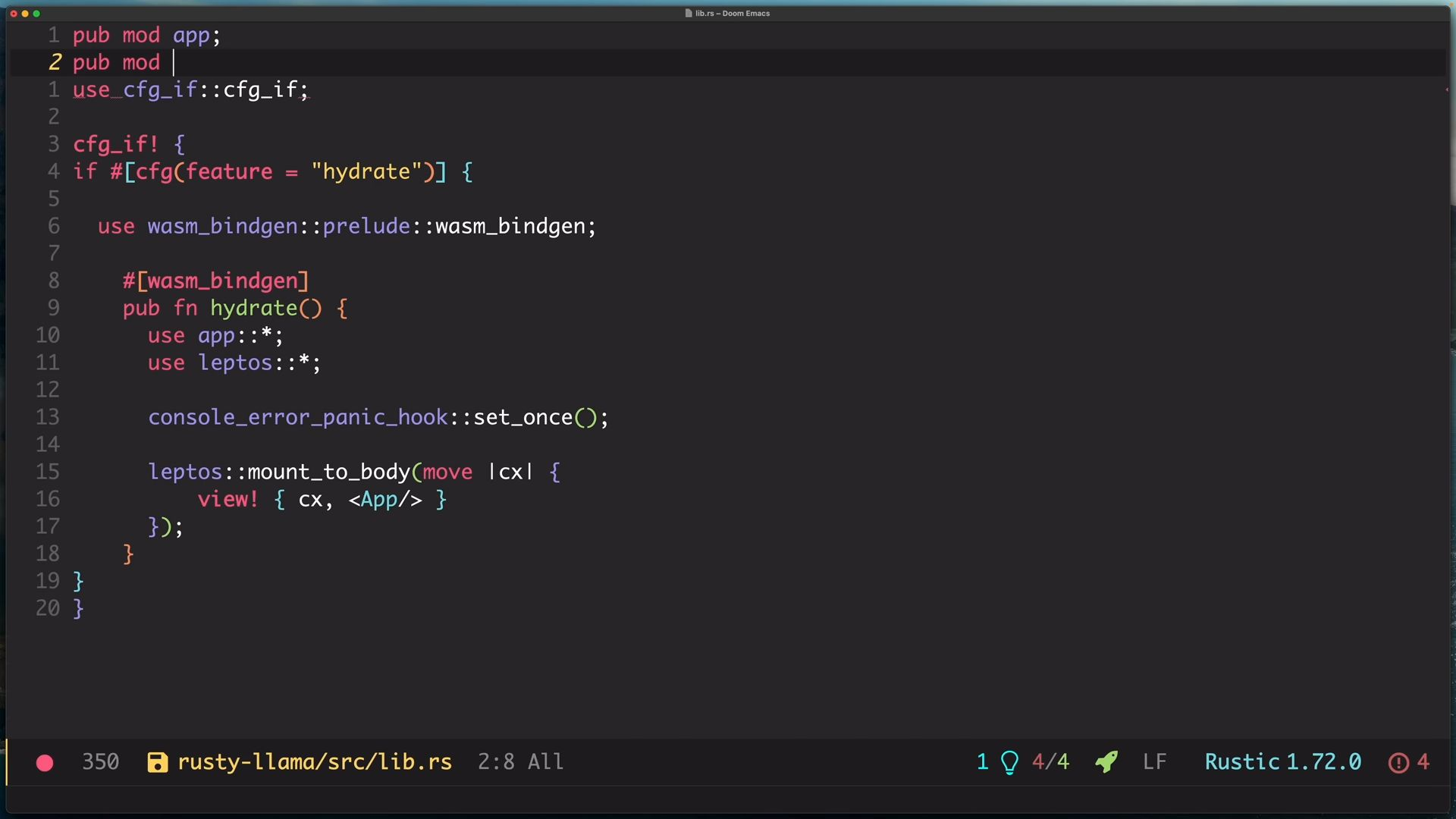The image size is (1456, 819).
Task: Click the All buffer-position indicator
Action: pos(545,762)
